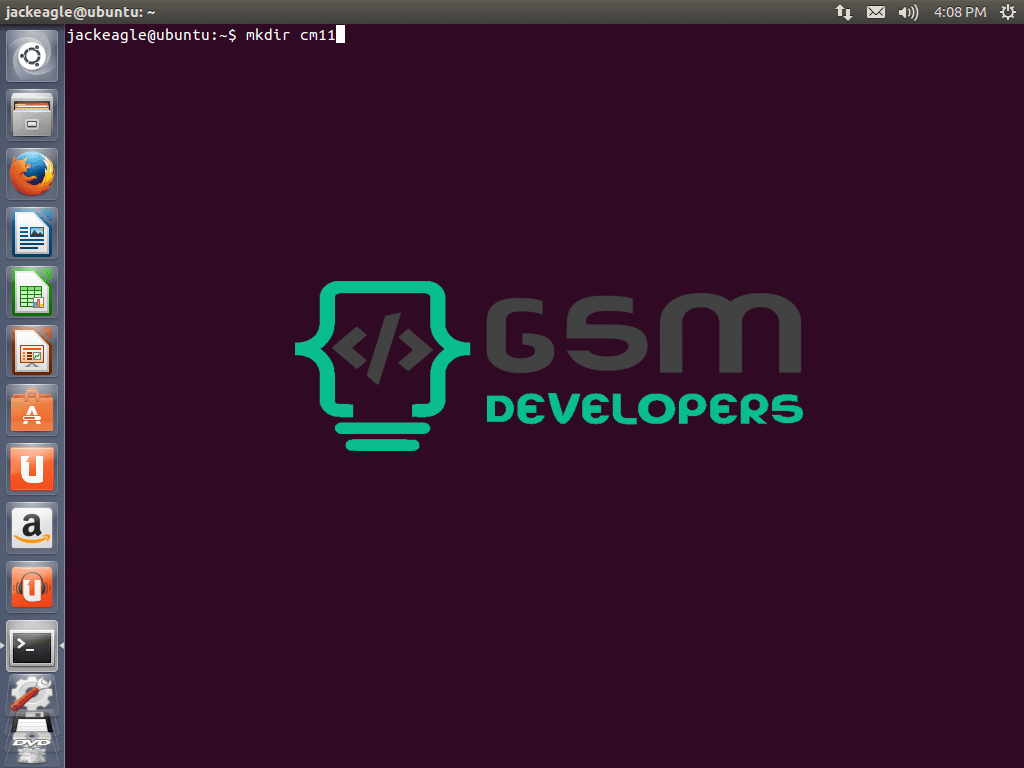Open the network connections indicator
This screenshot has height=768, width=1024.
coord(844,12)
